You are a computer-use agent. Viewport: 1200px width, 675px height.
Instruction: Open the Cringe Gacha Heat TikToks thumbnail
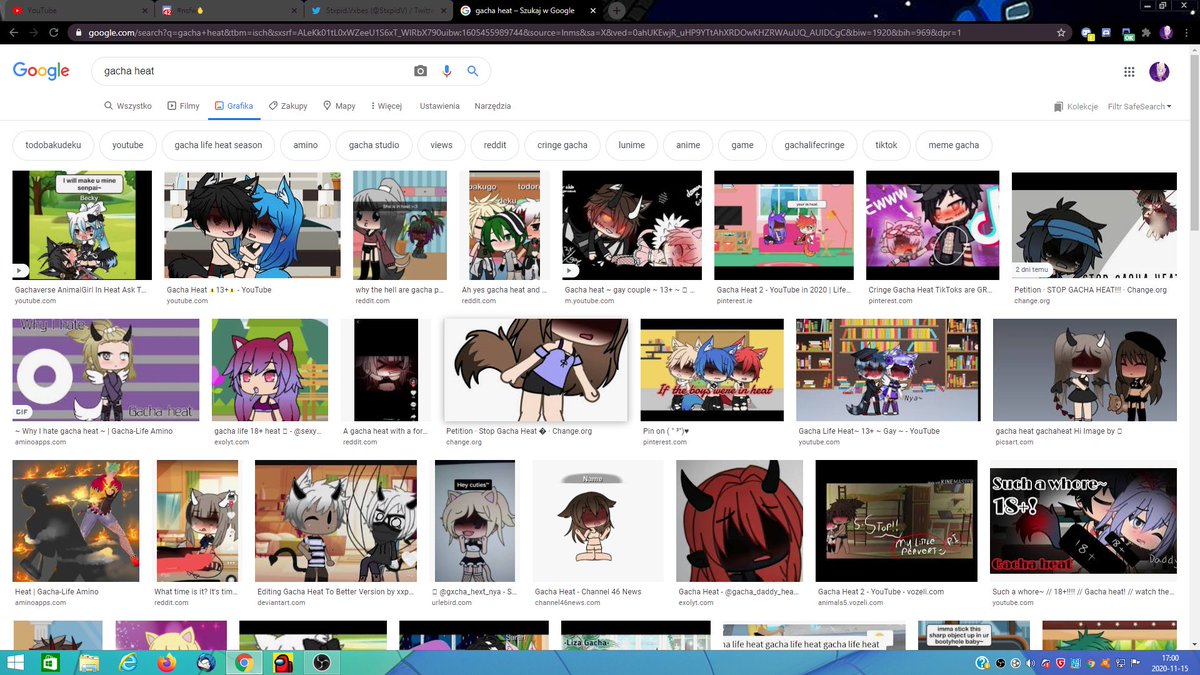pyautogui.click(x=932, y=226)
